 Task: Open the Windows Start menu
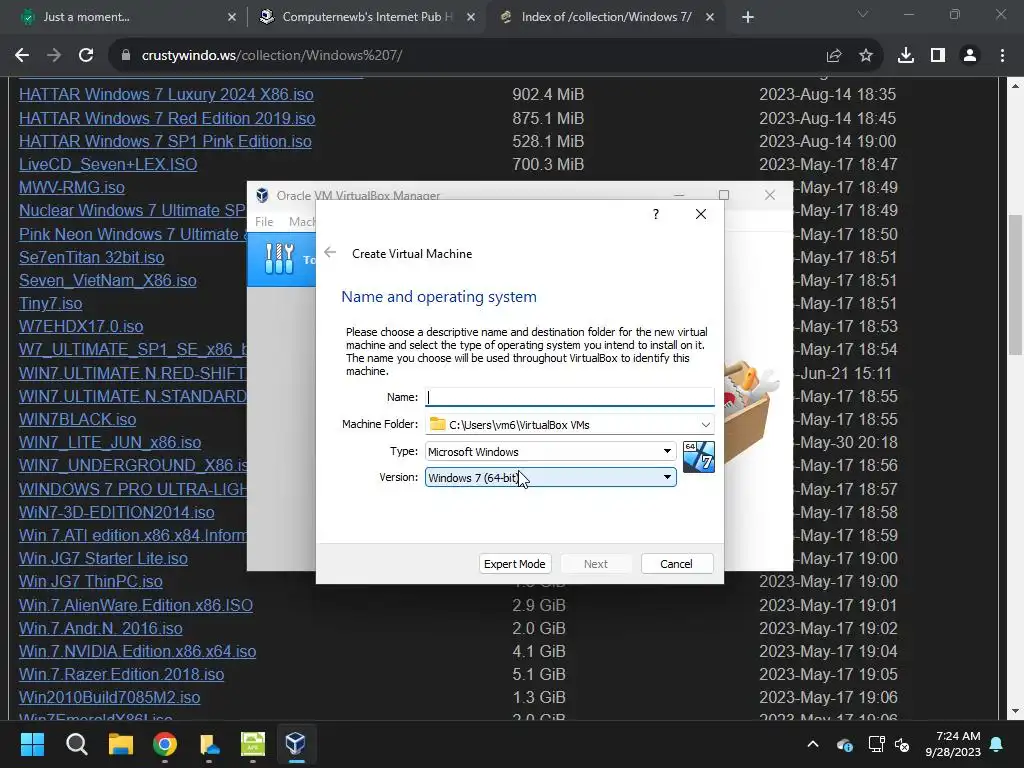click(32, 744)
